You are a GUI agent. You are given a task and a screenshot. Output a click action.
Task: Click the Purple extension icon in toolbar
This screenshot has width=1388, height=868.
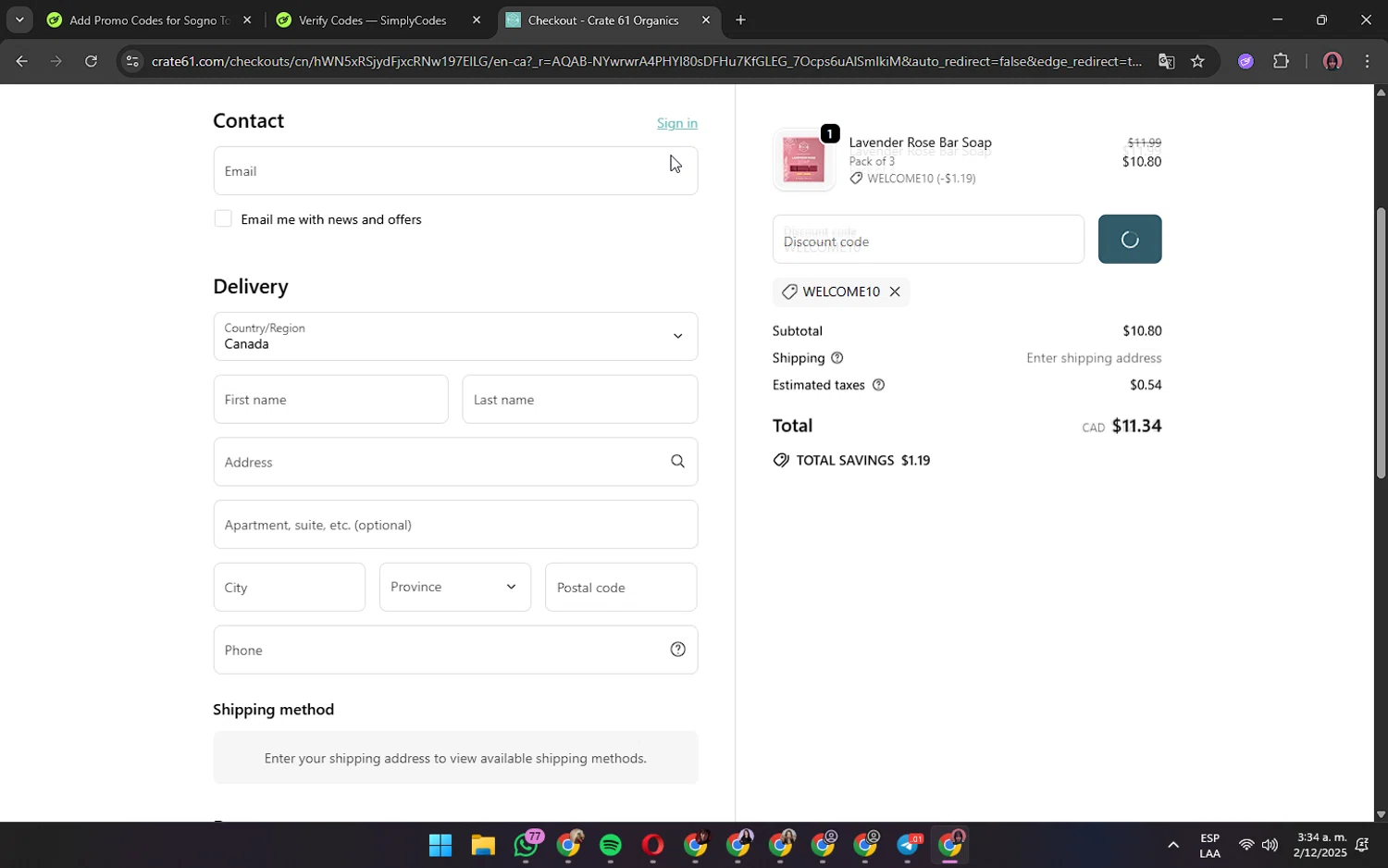[x=1245, y=61]
